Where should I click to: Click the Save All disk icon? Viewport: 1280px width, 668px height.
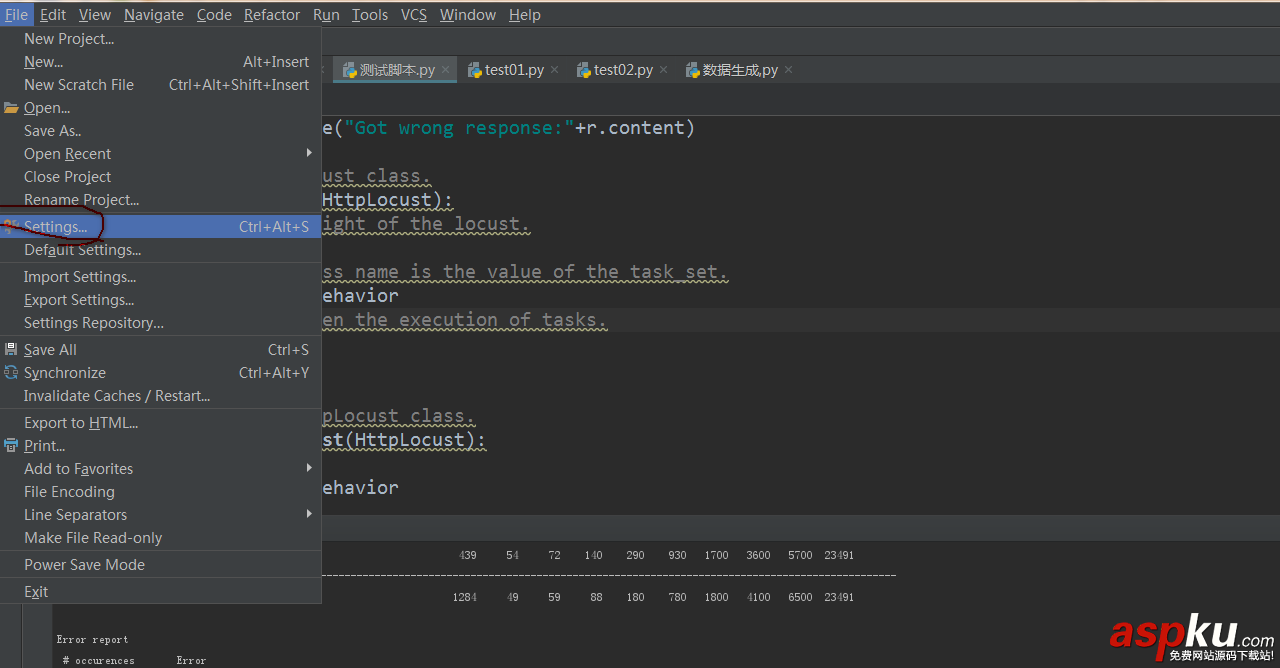pos(11,350)
